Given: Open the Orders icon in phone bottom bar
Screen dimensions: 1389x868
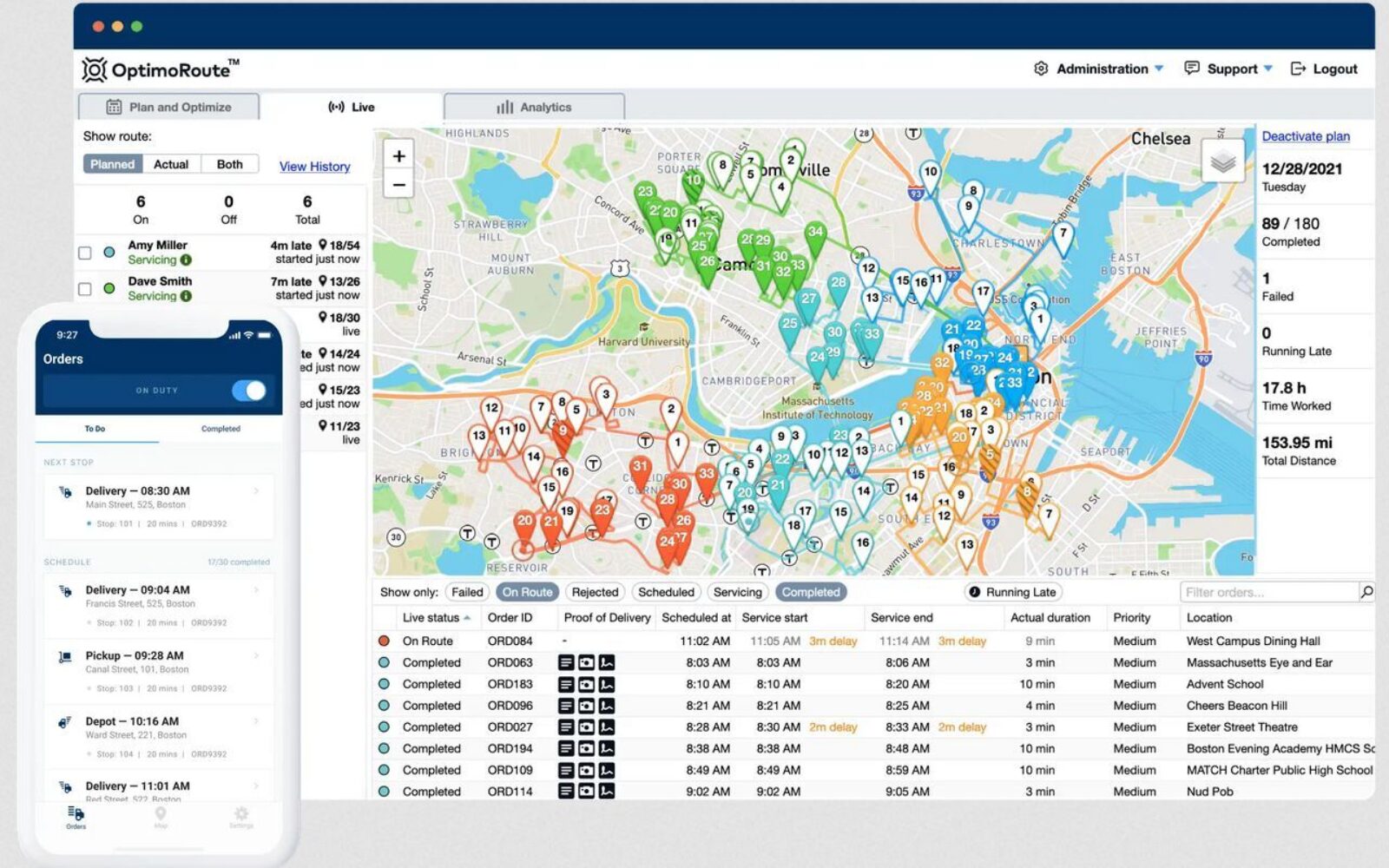Looking at the screenshot, I should click(x=76, y=817).
